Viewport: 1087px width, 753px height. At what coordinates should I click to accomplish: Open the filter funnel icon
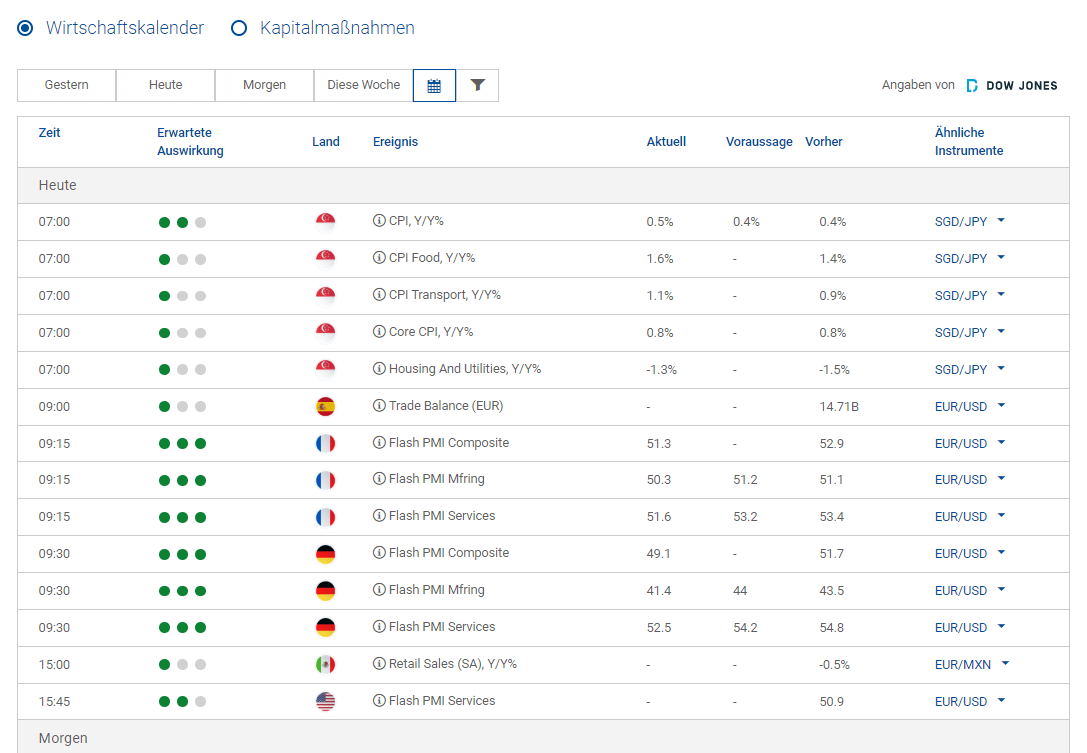478,85
